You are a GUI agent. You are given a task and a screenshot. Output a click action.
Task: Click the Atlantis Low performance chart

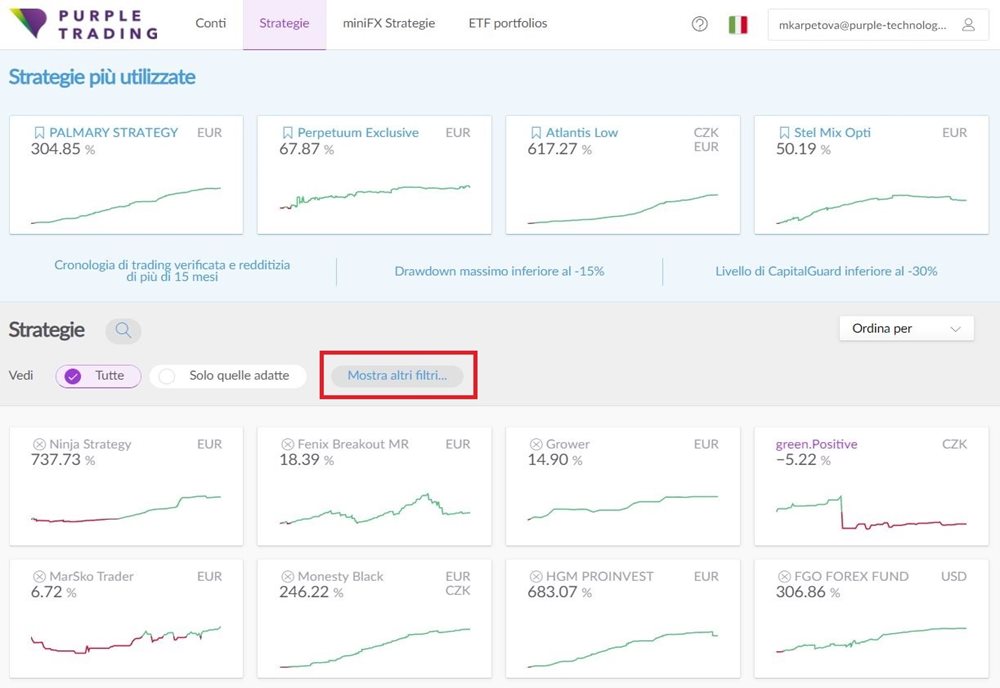point(622,209)
